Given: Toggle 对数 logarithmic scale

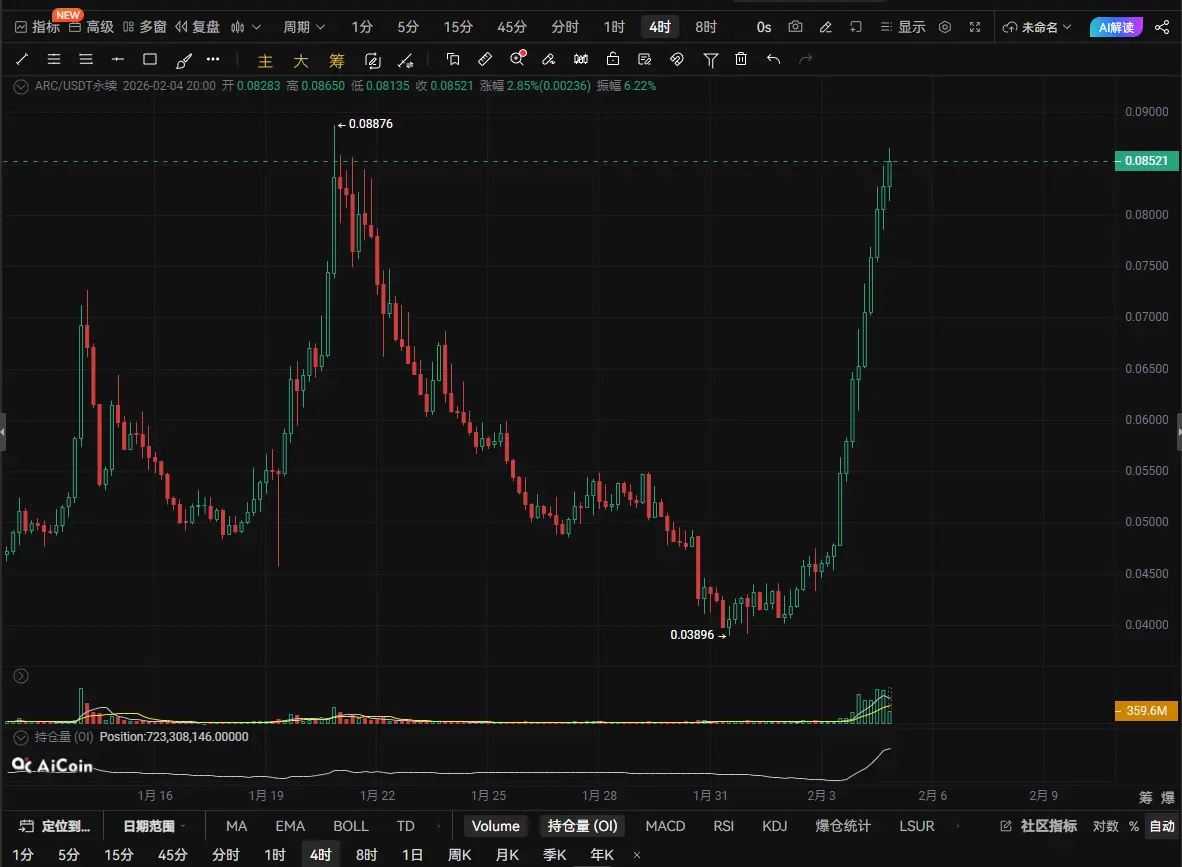Looking at the screenshot, I should [x=1105, y=826].
